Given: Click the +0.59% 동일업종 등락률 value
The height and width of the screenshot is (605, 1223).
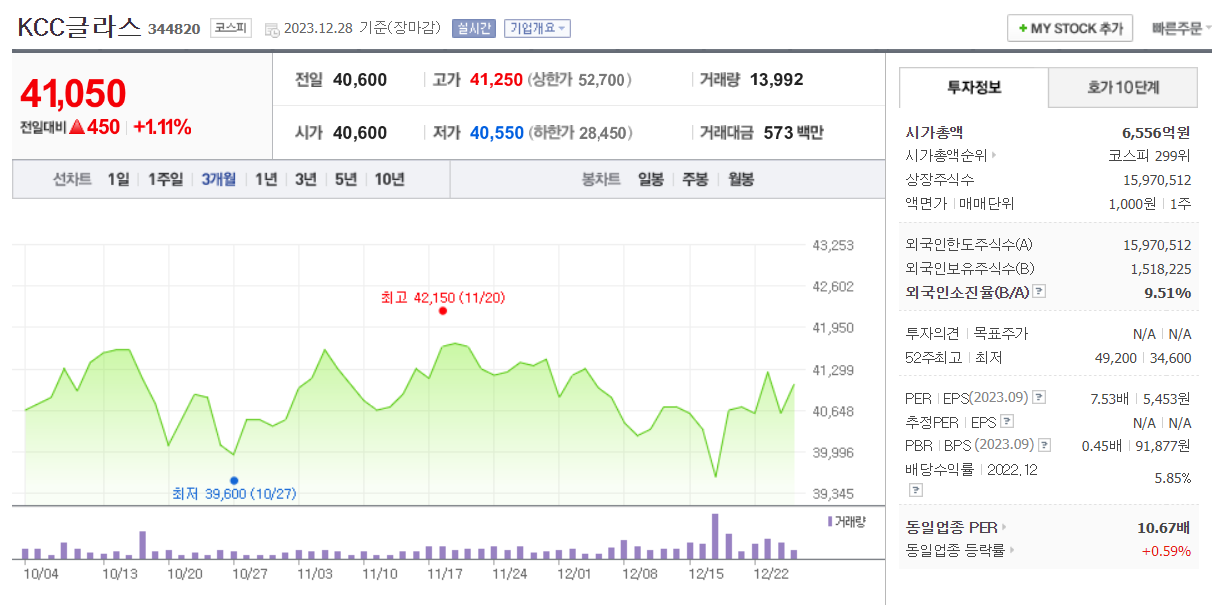Looking at the screenshot, I should [1166, 550].
